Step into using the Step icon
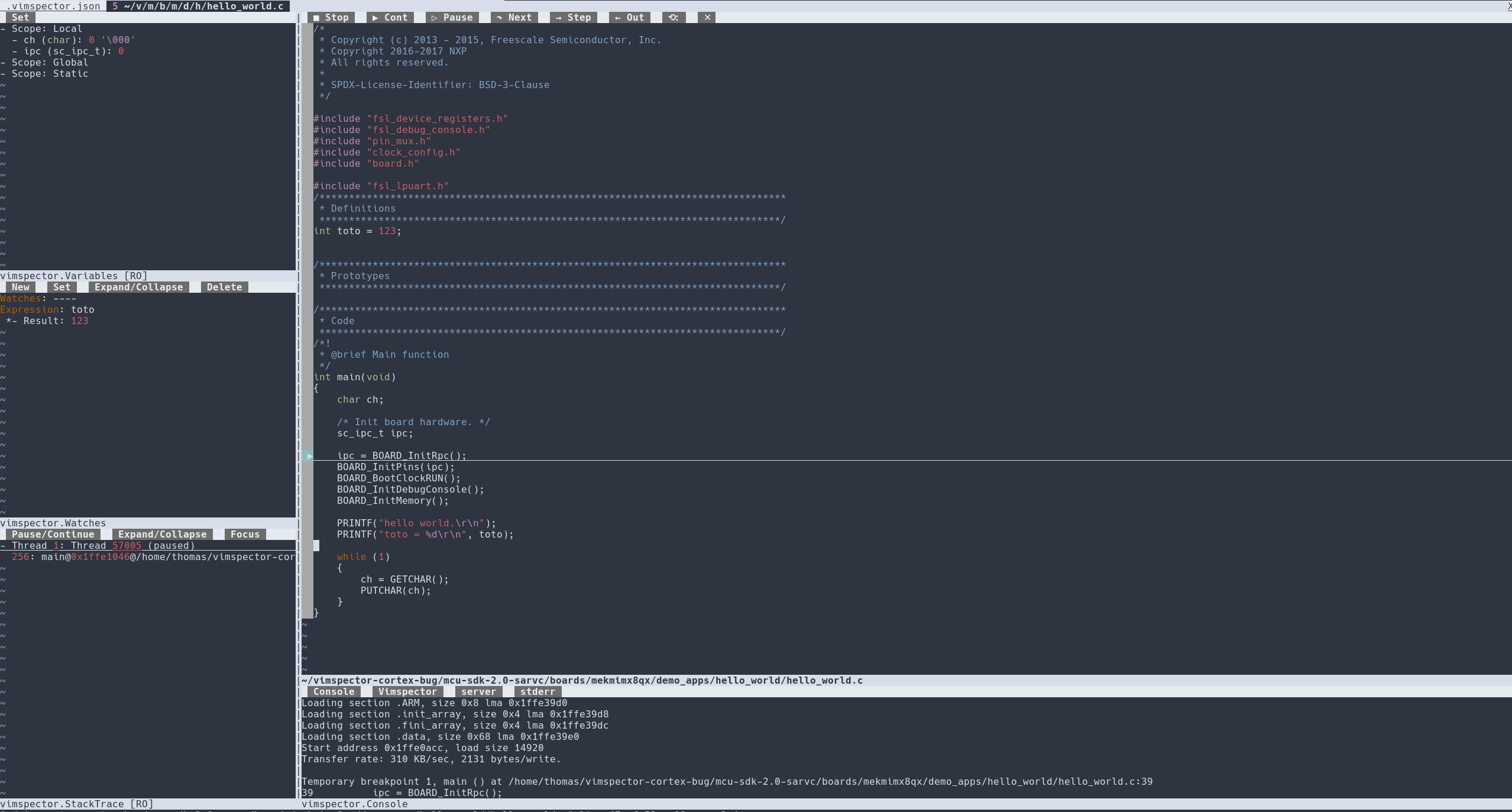The height and width of the screenshot is (812, 1512). coord(572,17)
